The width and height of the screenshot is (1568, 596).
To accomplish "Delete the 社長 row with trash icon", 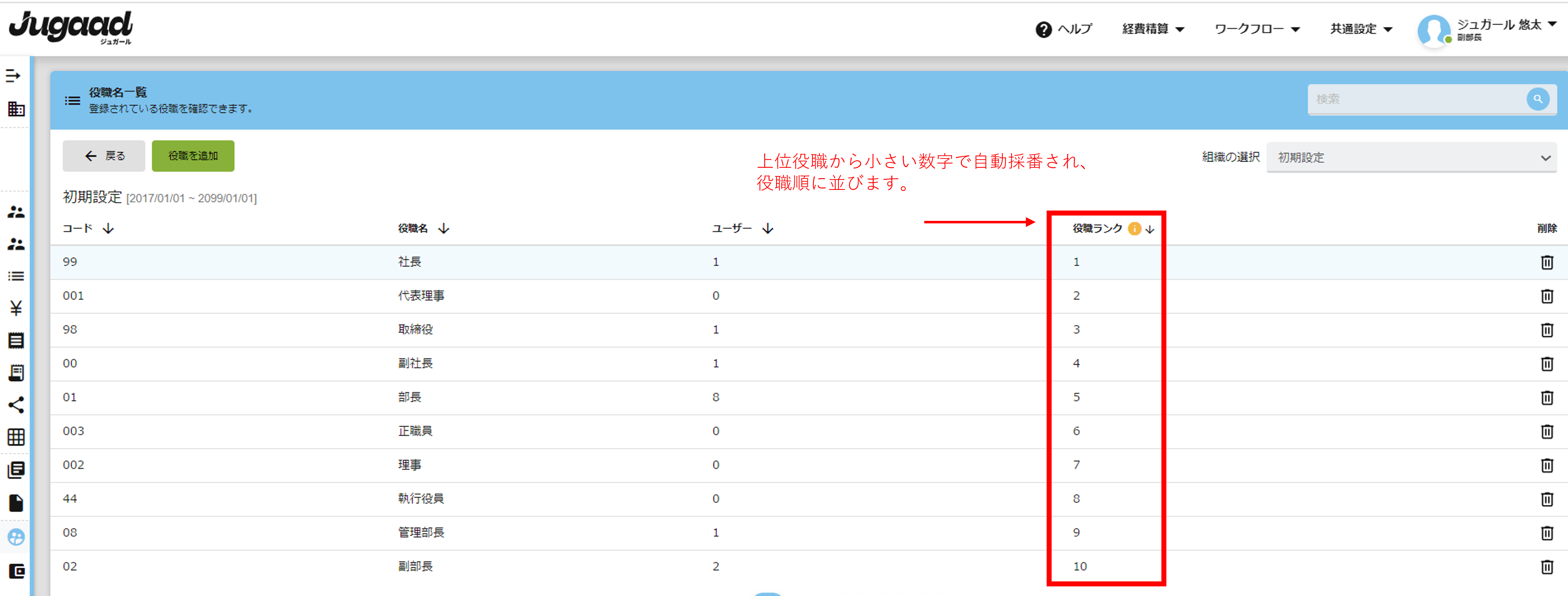I will [x=1547, y=263].
